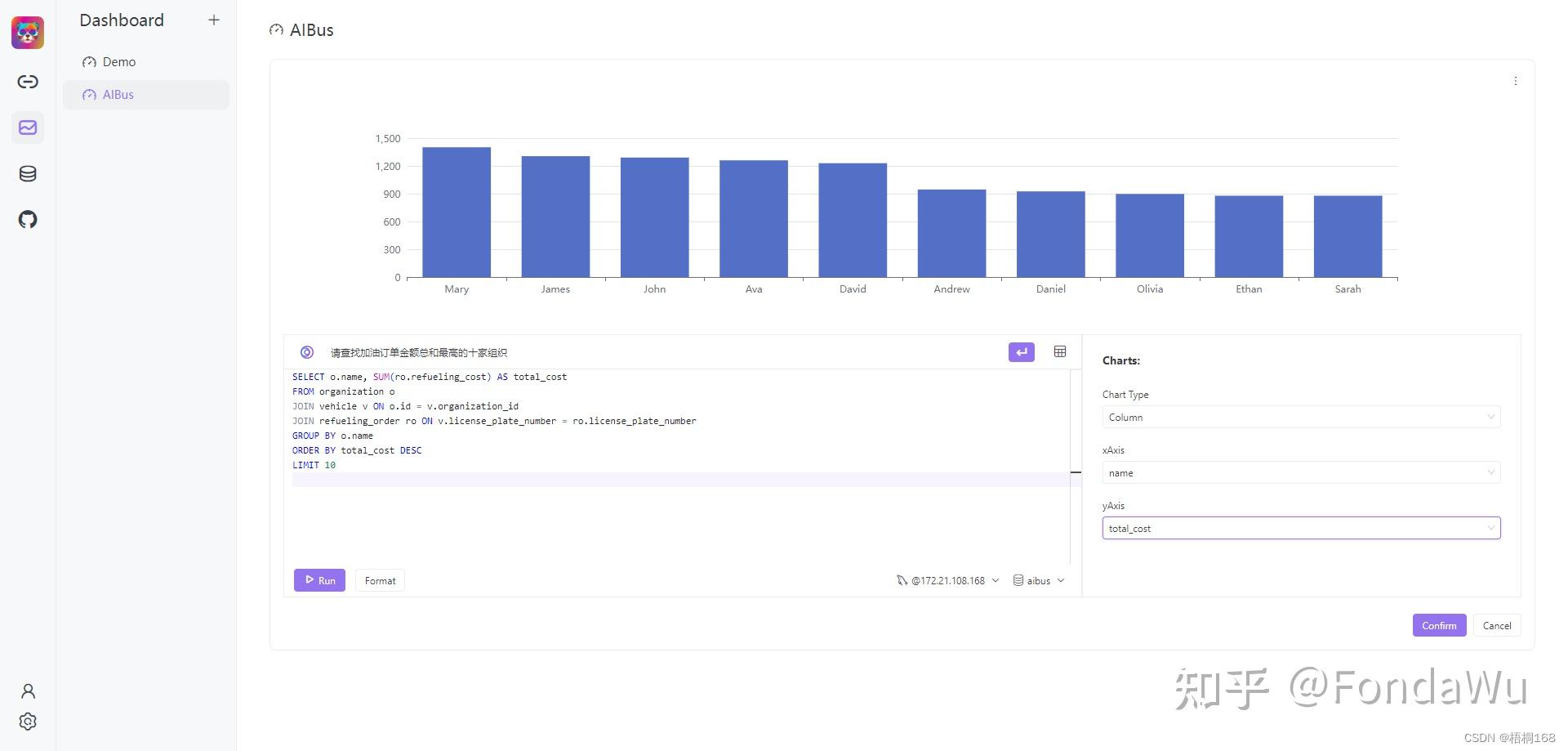Click the James bar in chart
This screenshot has width=1568, height=751.
click(x=555, y=217)
